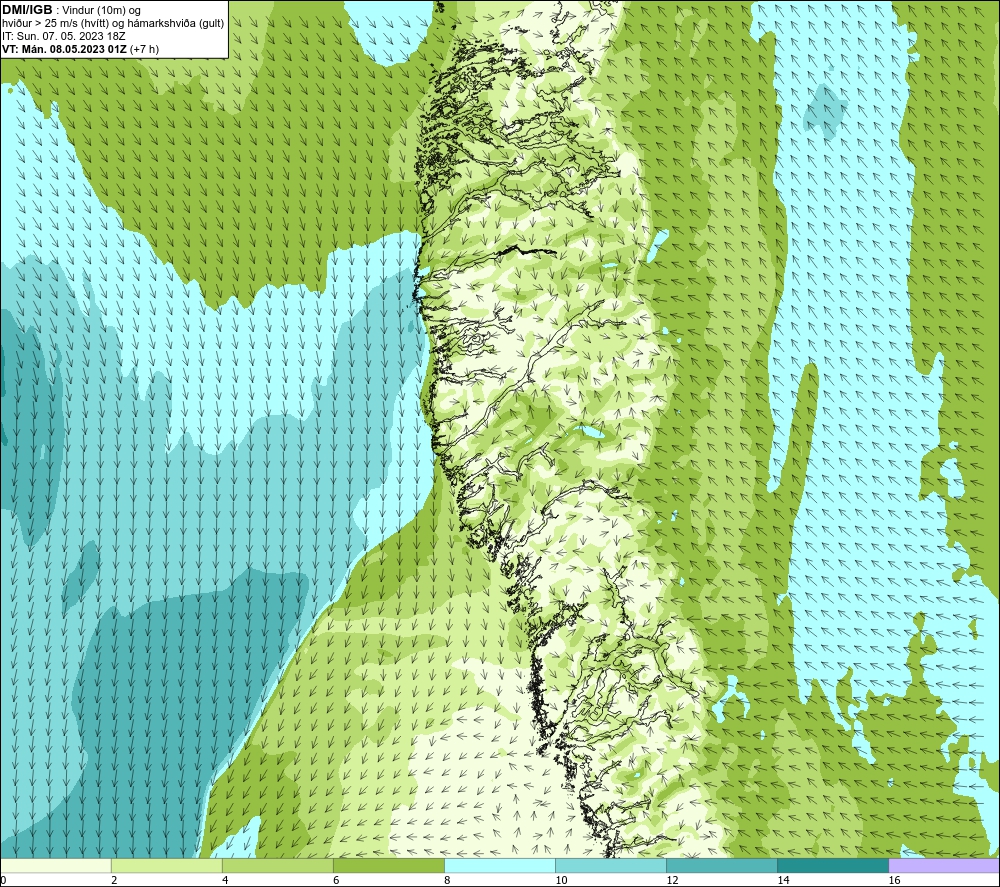Image resolution: width=1000 pixels, height=887 pixels.
Task: Click the light cyan 8–10 m/s legend swatch
Action: (x=500, y=866)
